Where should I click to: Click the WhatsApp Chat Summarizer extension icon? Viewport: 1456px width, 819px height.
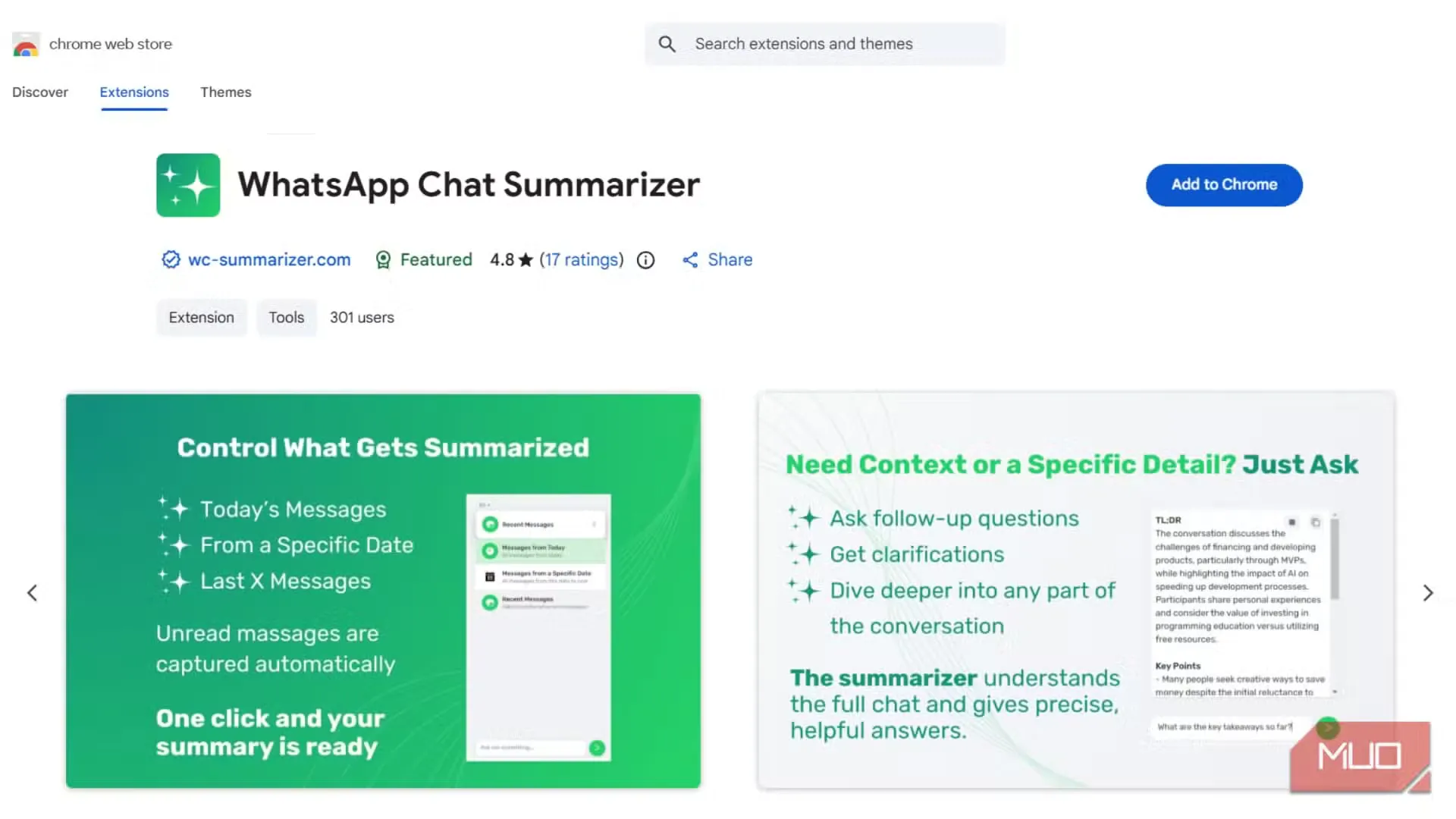(188, 185)
